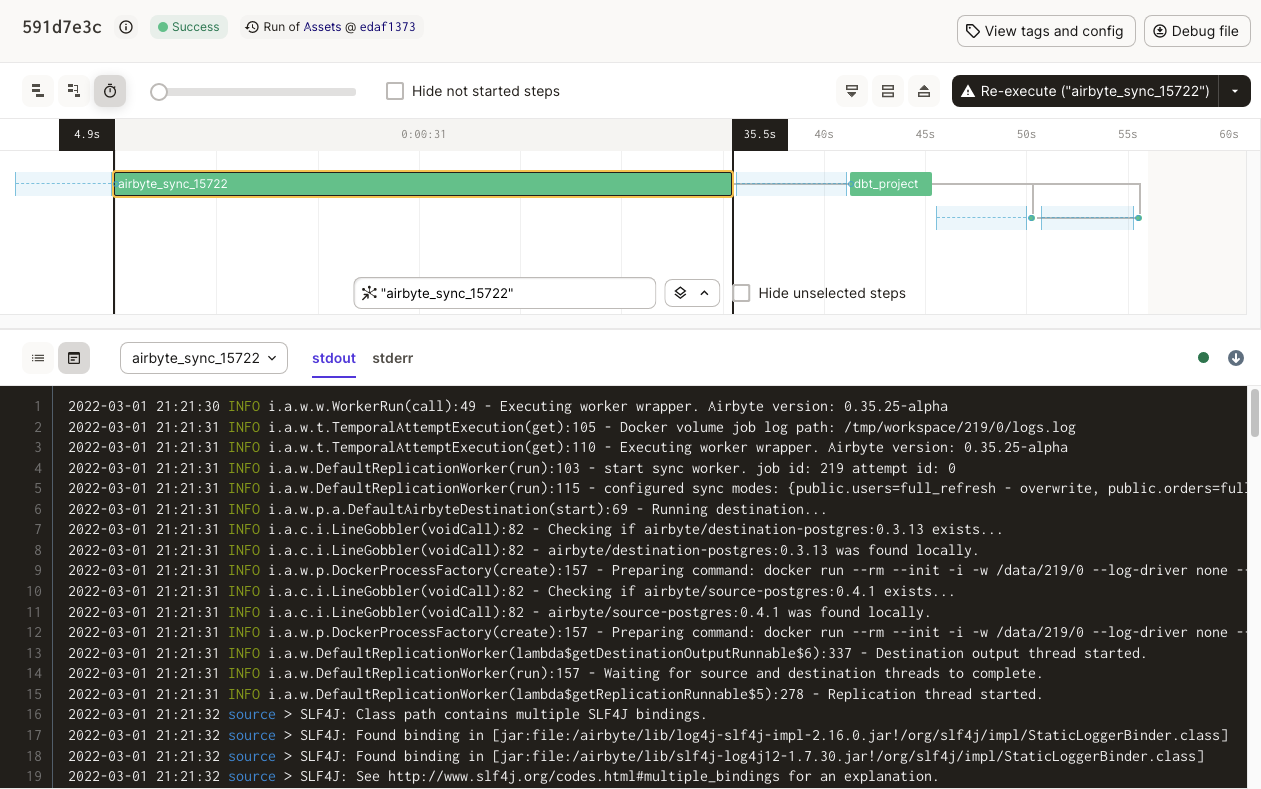Open the edaf1373 snapshot link
This screenshot has width=1261, height=789.
[388, 27]
